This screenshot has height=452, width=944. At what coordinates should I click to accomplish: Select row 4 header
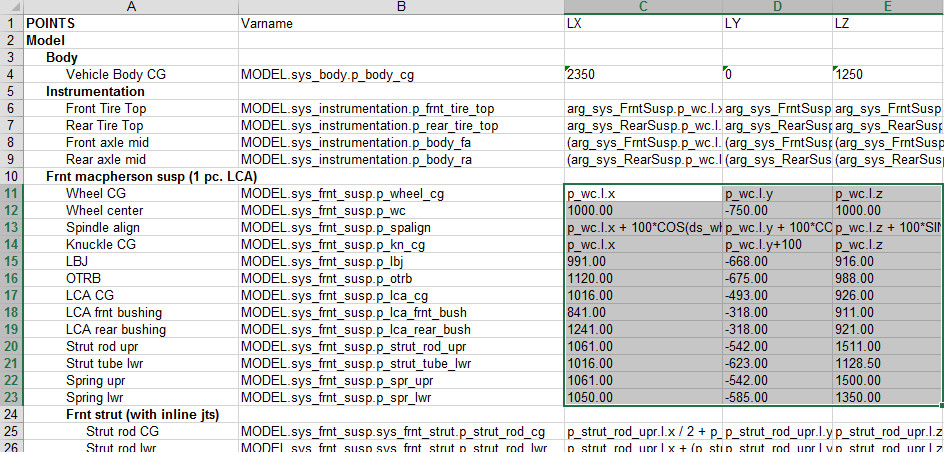pyautogui.click(x=11, y=75)
